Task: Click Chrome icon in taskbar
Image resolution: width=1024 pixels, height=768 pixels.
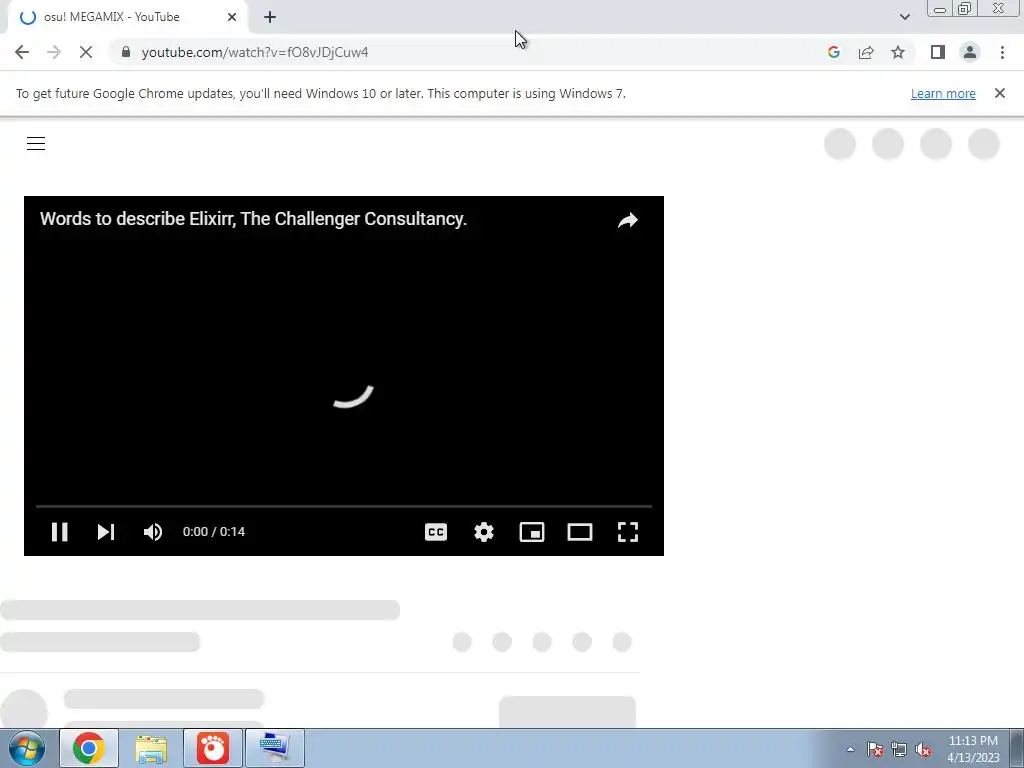Action: (x=89, y=748)
